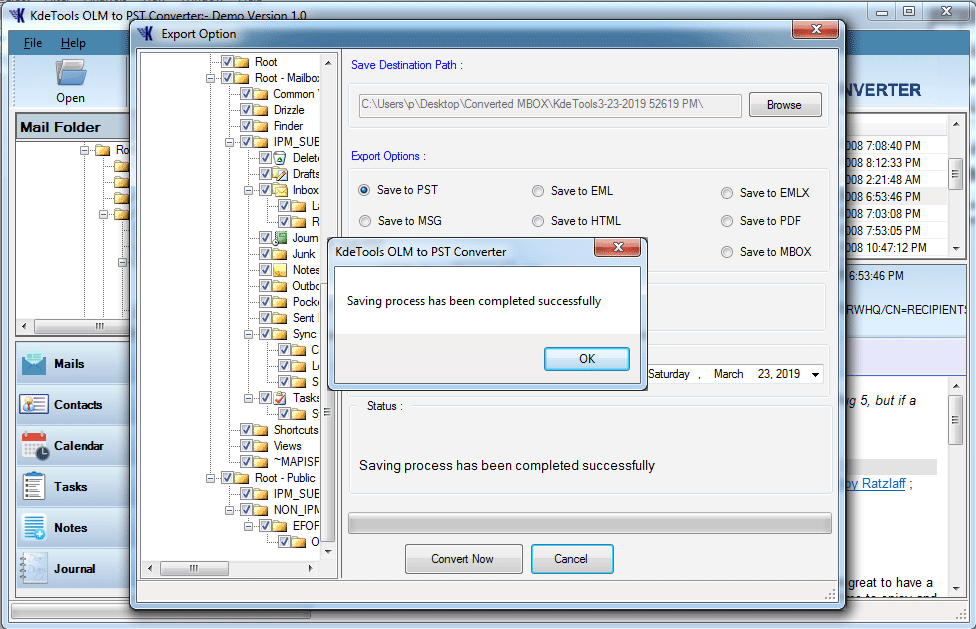The width and height of the screenshot is (976, 629).
Task: Collapse the NON_IPM node in tree
Action: tap(230, 510)
